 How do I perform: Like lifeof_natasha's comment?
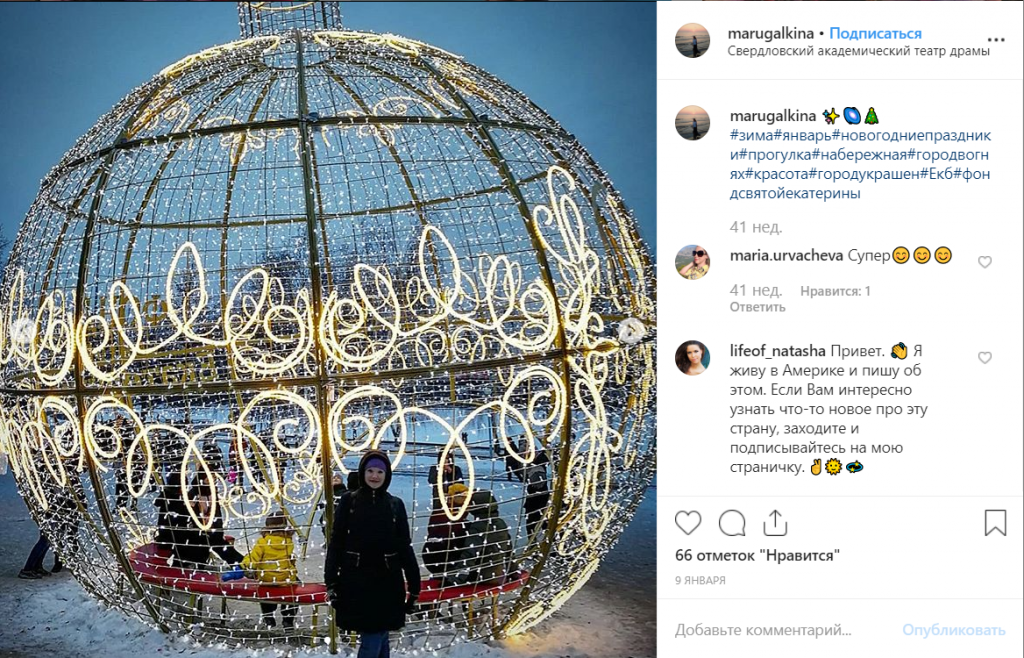click(985, 358)
